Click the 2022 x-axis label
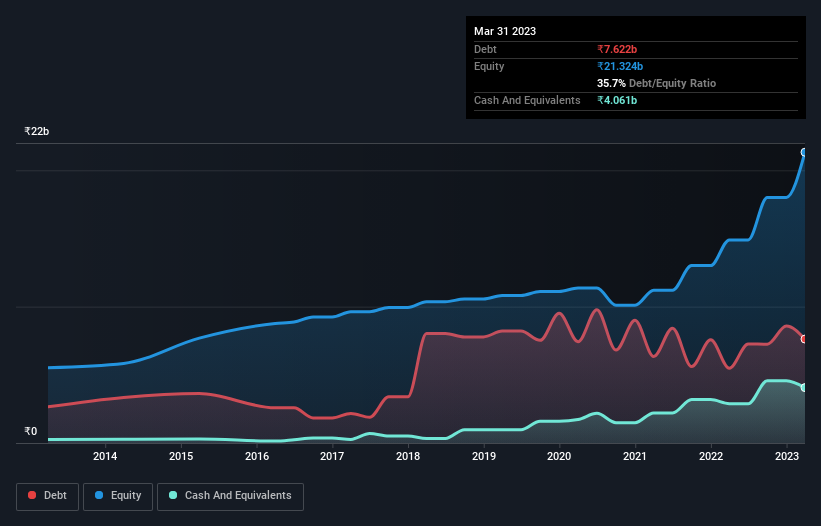Screen dimensions: 821x526 pos(711,456)
